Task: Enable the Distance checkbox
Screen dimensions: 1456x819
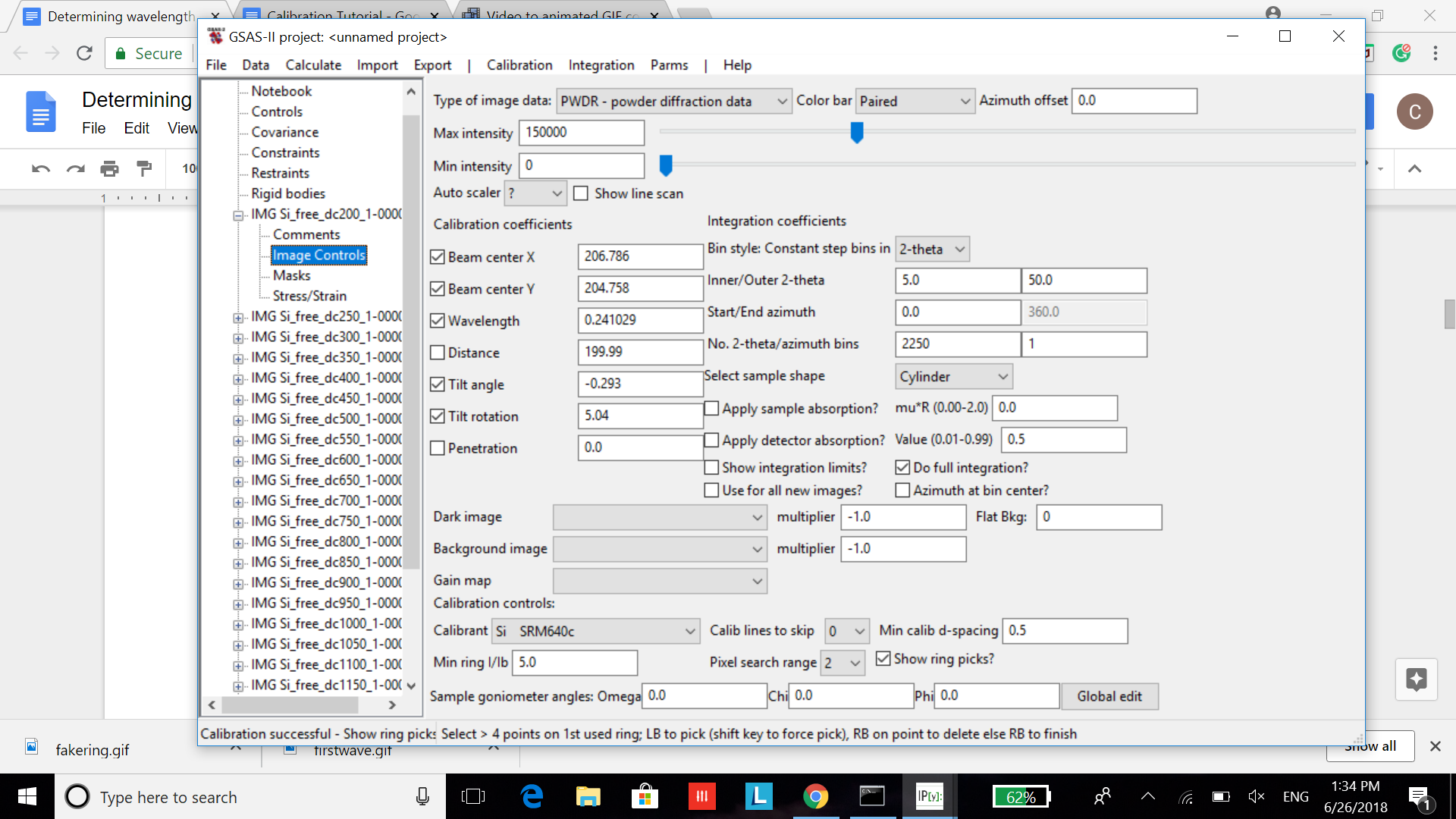Action: click(x=438, y=353)
